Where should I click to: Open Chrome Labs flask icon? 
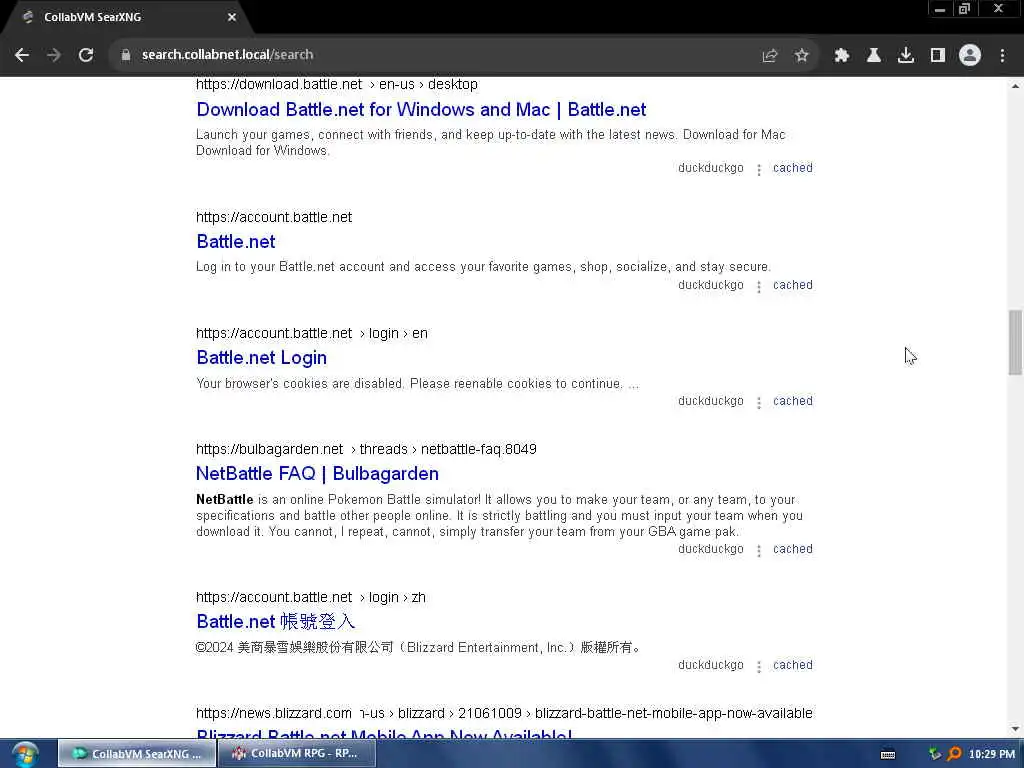coord(873,56)
